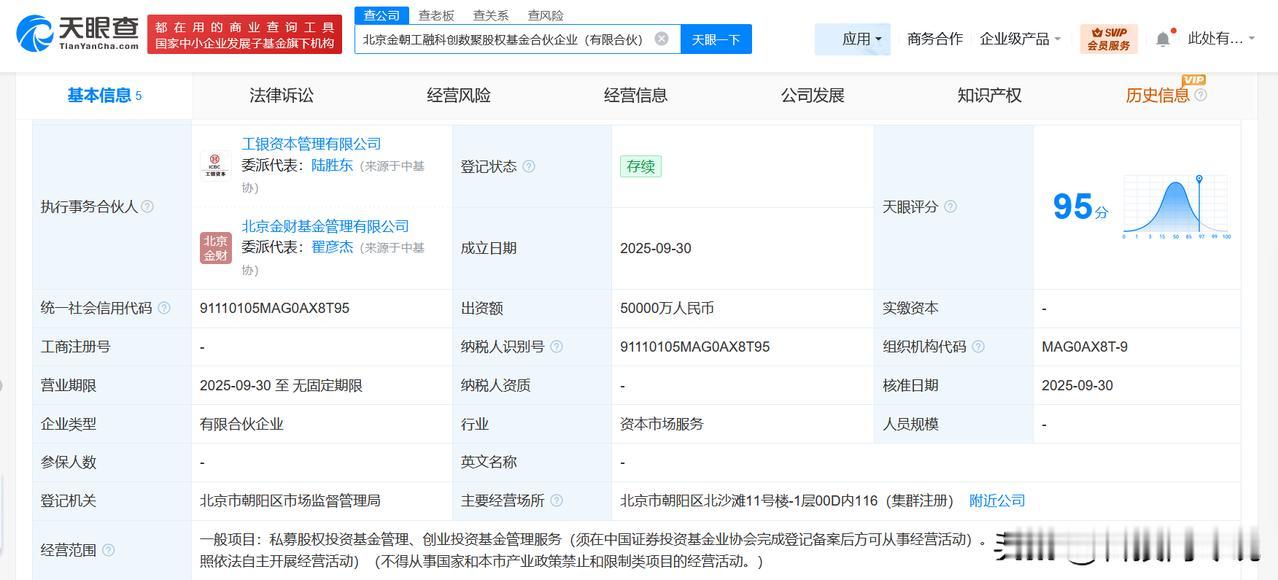Click help icon next to 登记状态
This screenshot has height=580, width=1278.
(528, 166)
